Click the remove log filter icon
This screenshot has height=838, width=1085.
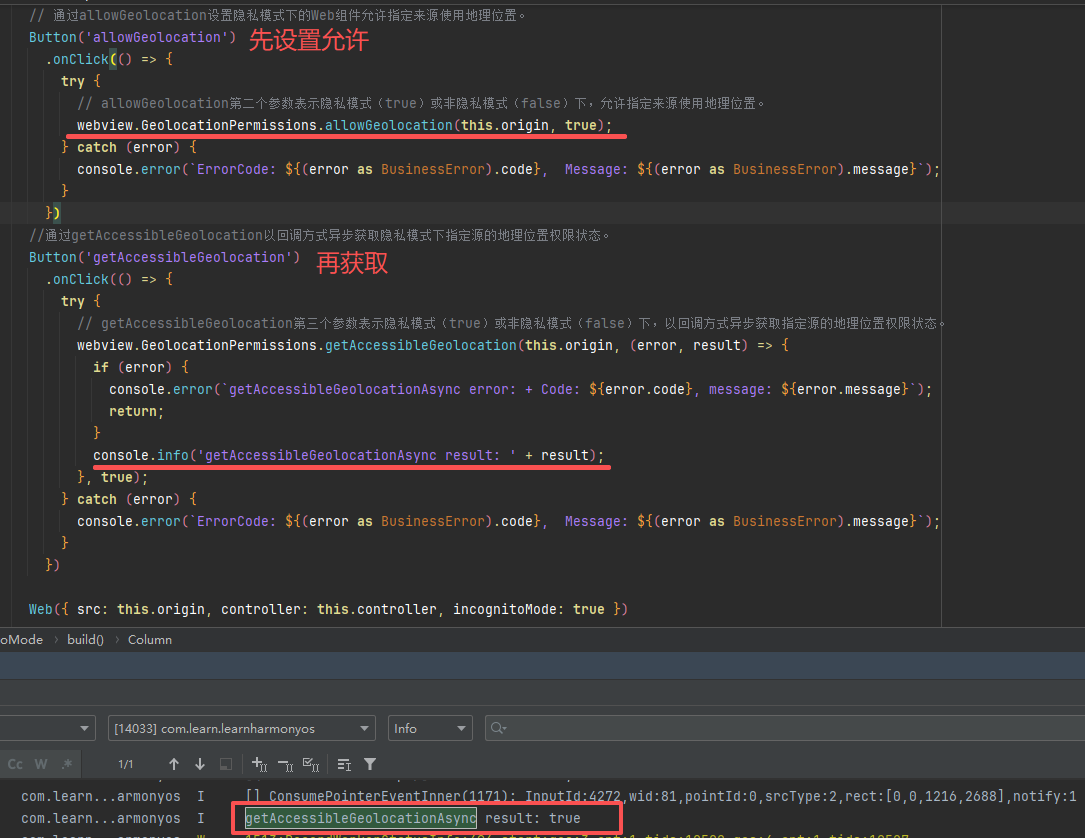pos(286,764)
